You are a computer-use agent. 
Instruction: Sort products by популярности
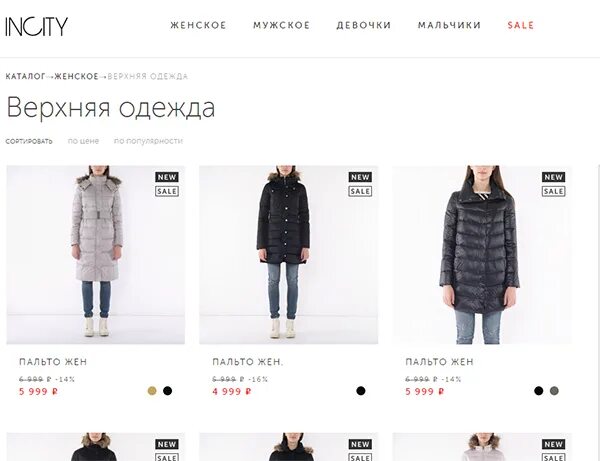148,141
